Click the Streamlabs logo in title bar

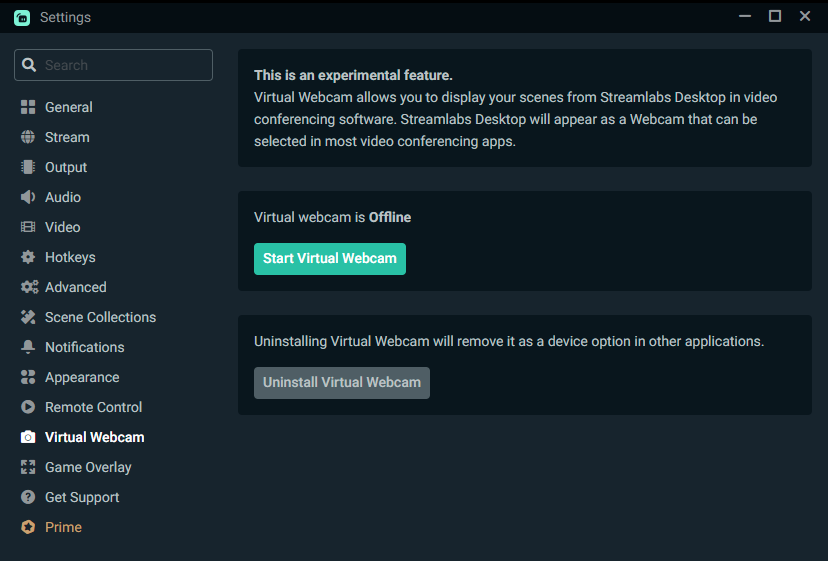[x=22, y=17]
